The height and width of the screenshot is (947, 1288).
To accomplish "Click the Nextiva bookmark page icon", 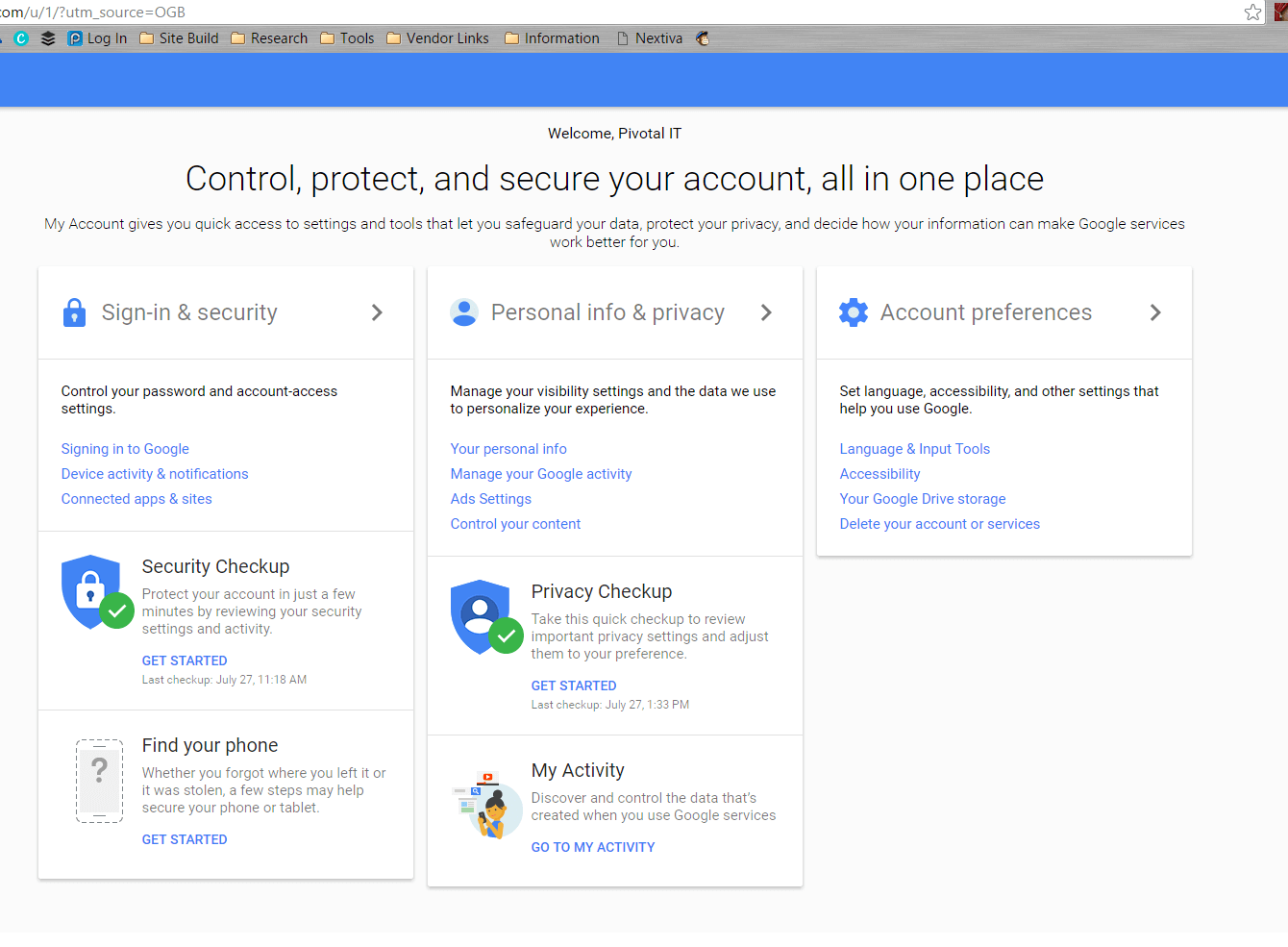I will 623,38.
